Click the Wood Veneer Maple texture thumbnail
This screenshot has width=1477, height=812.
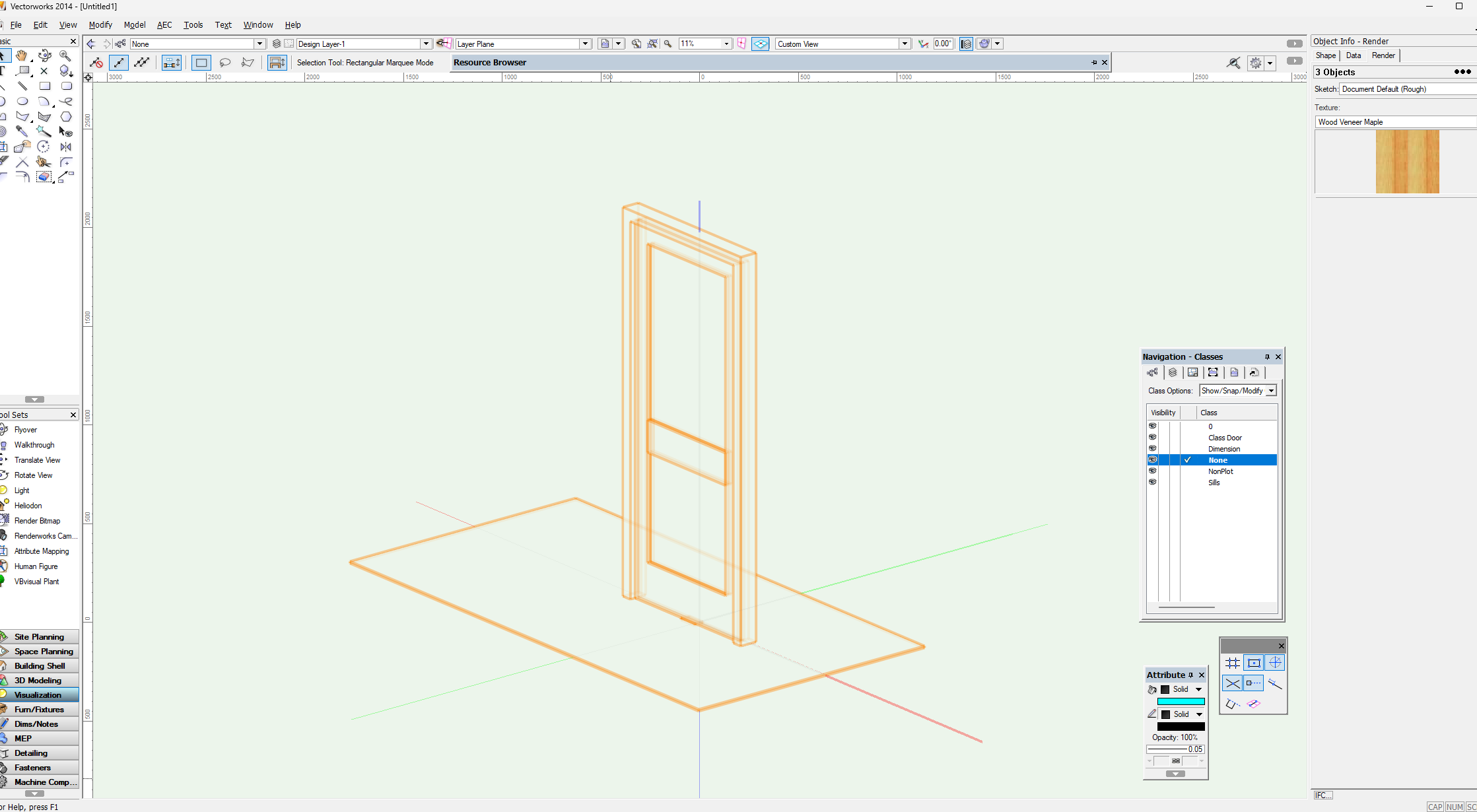(x=1407, y=162)
